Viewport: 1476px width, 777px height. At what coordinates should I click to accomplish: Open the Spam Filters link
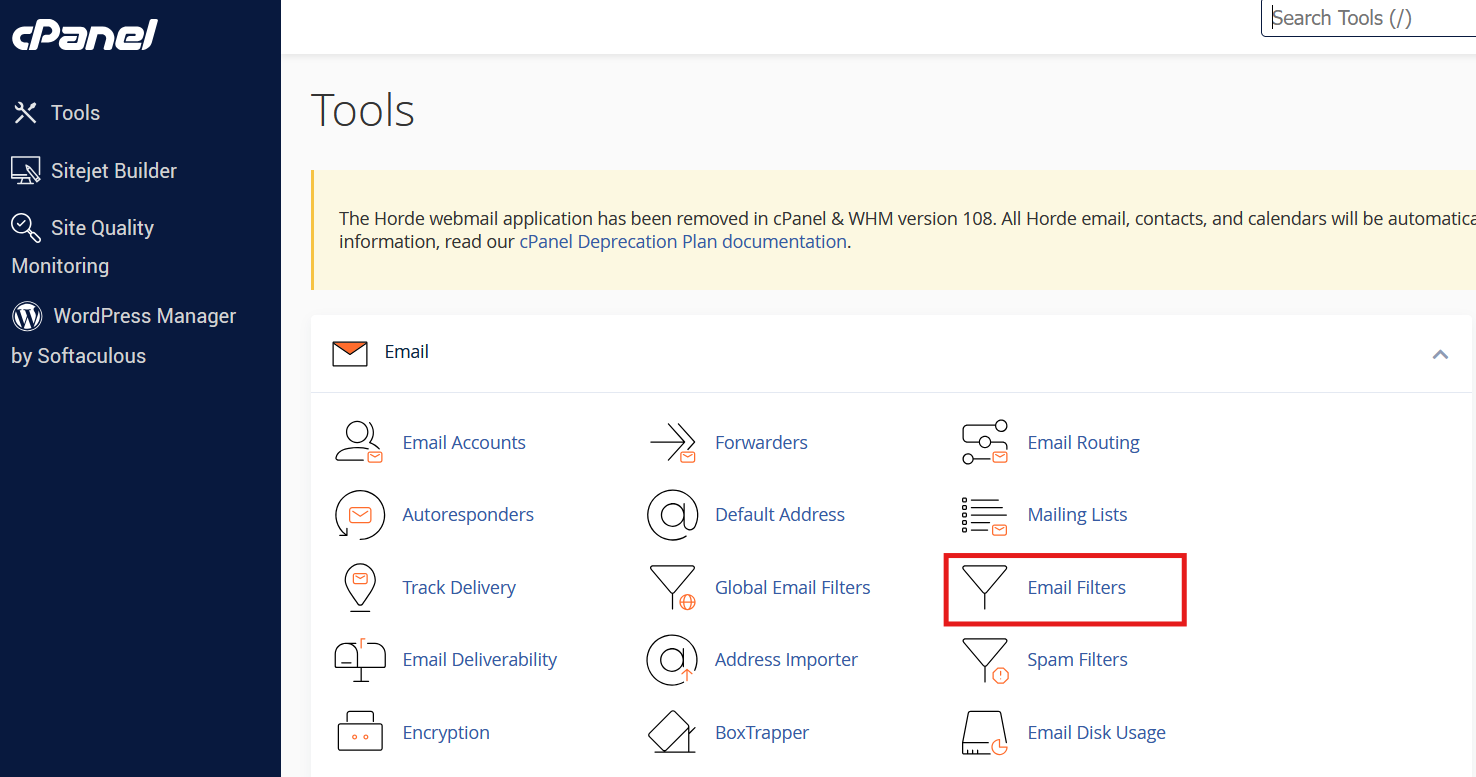[1077, 660]
